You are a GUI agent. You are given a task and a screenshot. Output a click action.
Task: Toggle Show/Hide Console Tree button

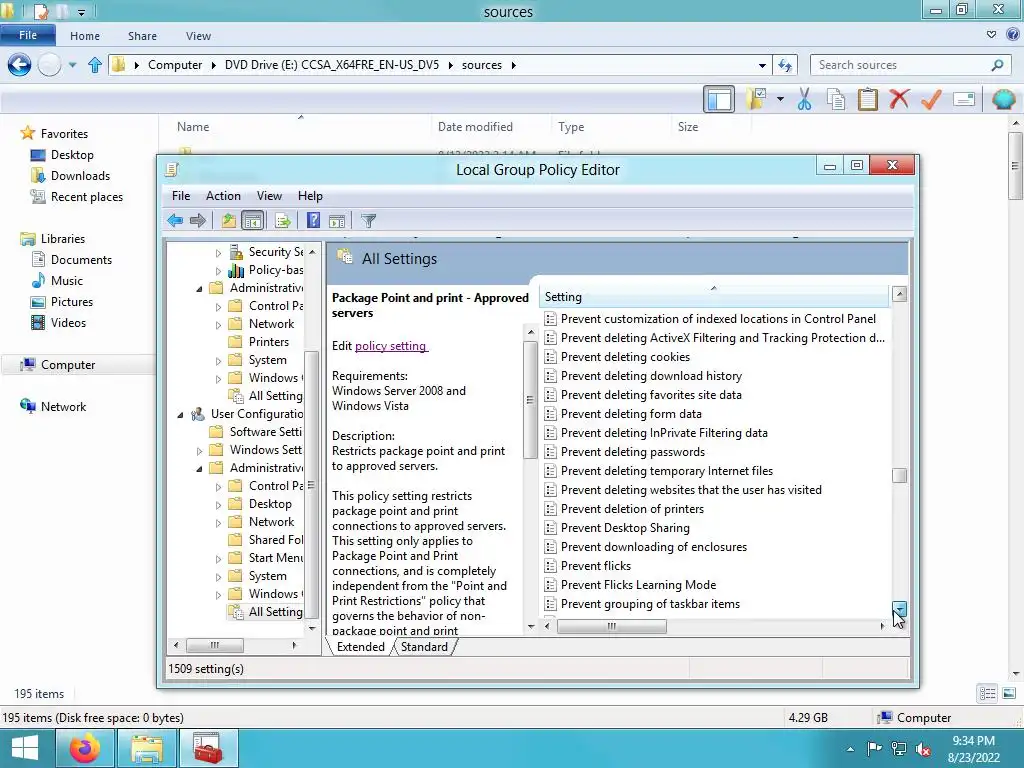[252, 221]
